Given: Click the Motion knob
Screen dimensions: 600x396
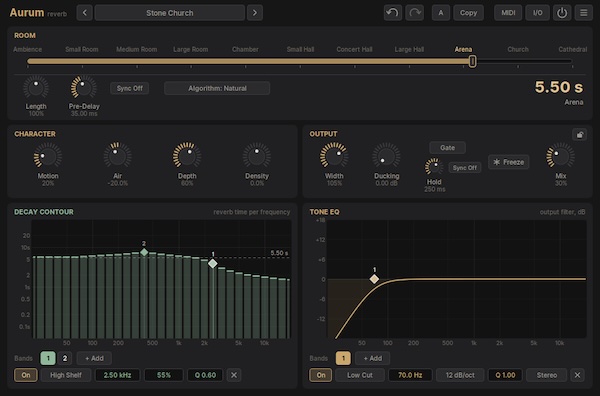Looking at the screenshot, I should tap(48, 155).
